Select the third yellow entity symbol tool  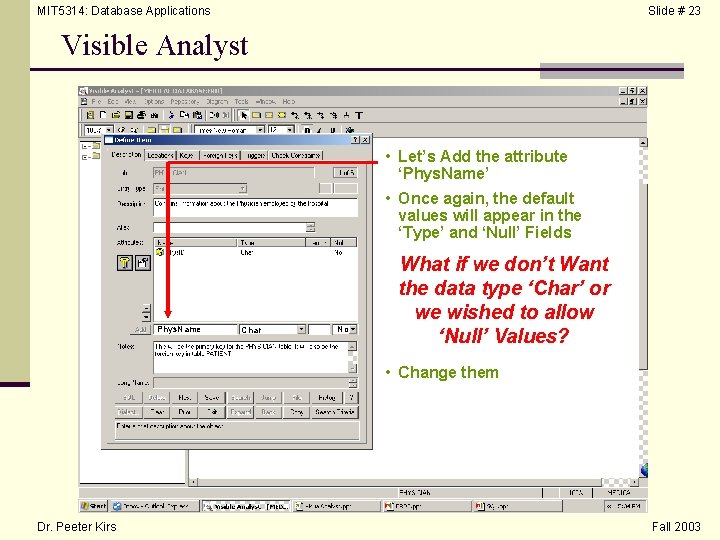[282, 115]
